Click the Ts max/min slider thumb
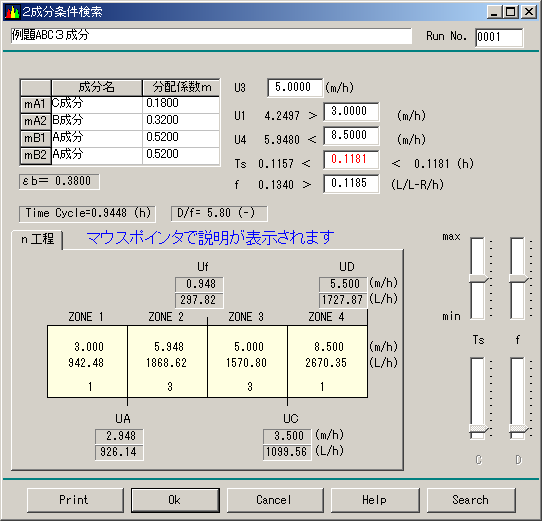542x521 pixels. [478, 279]
